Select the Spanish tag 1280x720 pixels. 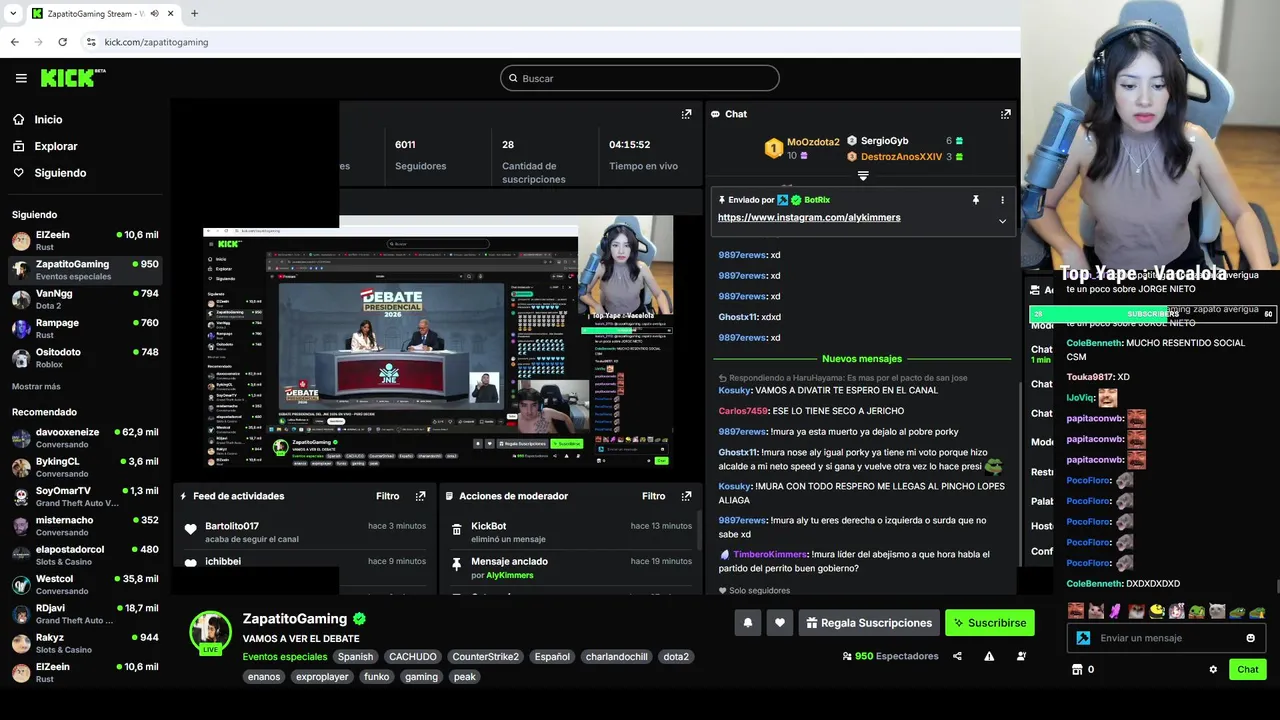click(355, 657)
